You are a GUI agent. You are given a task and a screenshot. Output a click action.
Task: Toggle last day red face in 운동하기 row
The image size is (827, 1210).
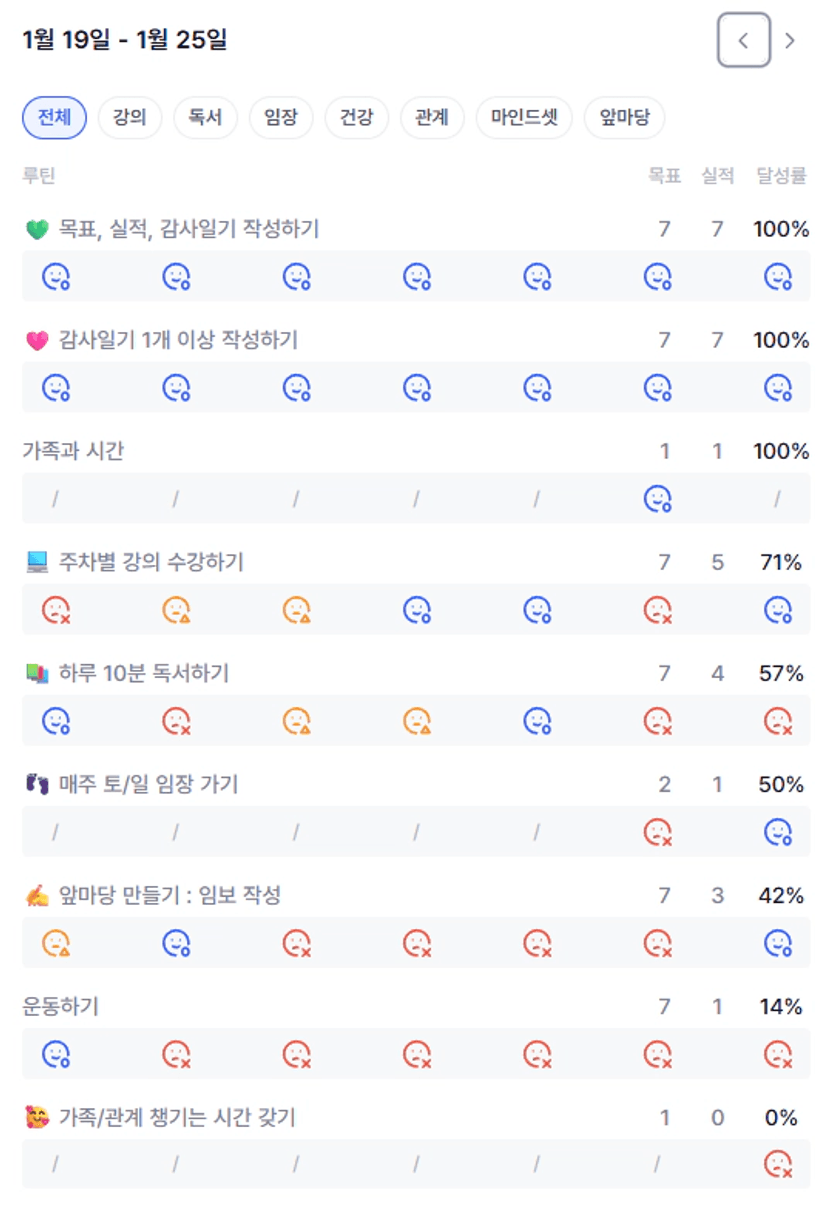pyautogui.click(x=777, y=1053)
